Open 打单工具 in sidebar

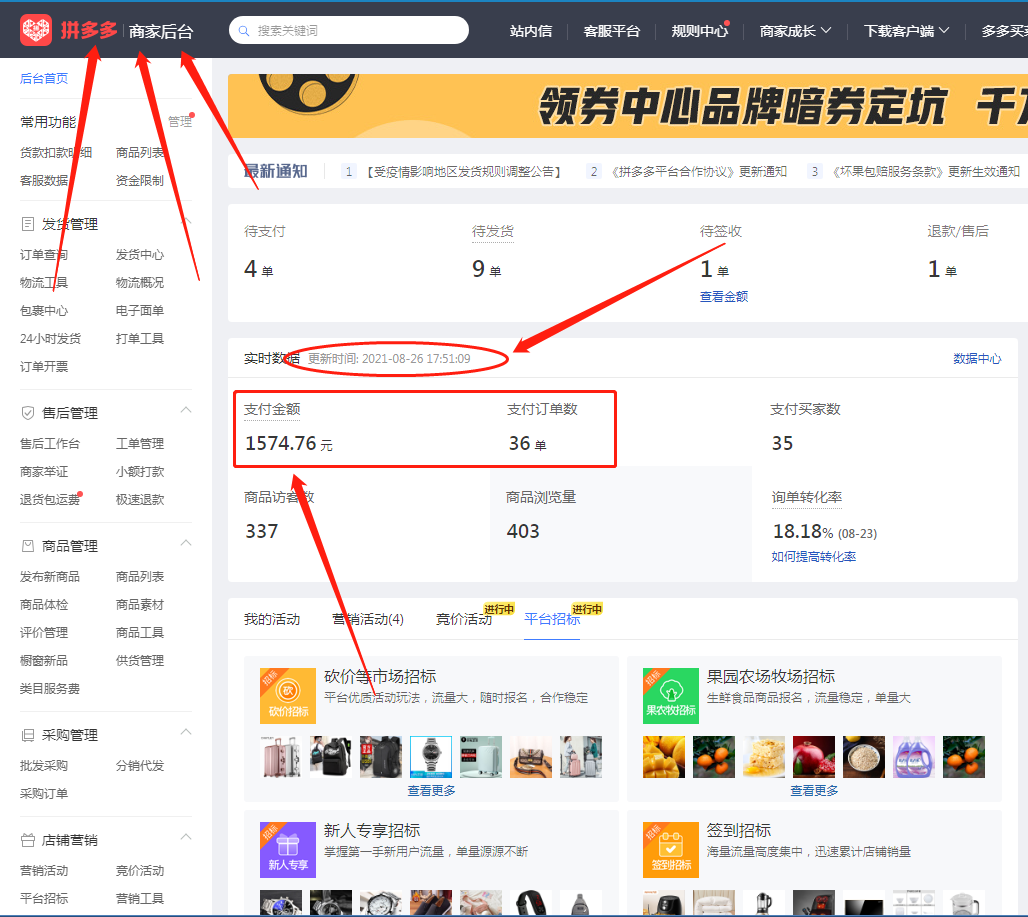point(140,339)
